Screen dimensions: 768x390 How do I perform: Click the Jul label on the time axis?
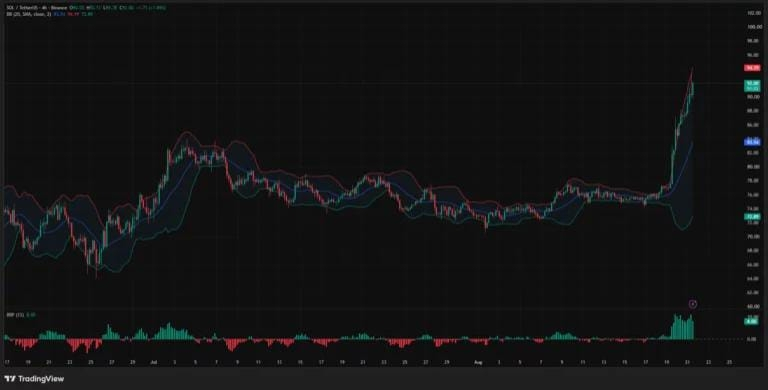point(153,363)
